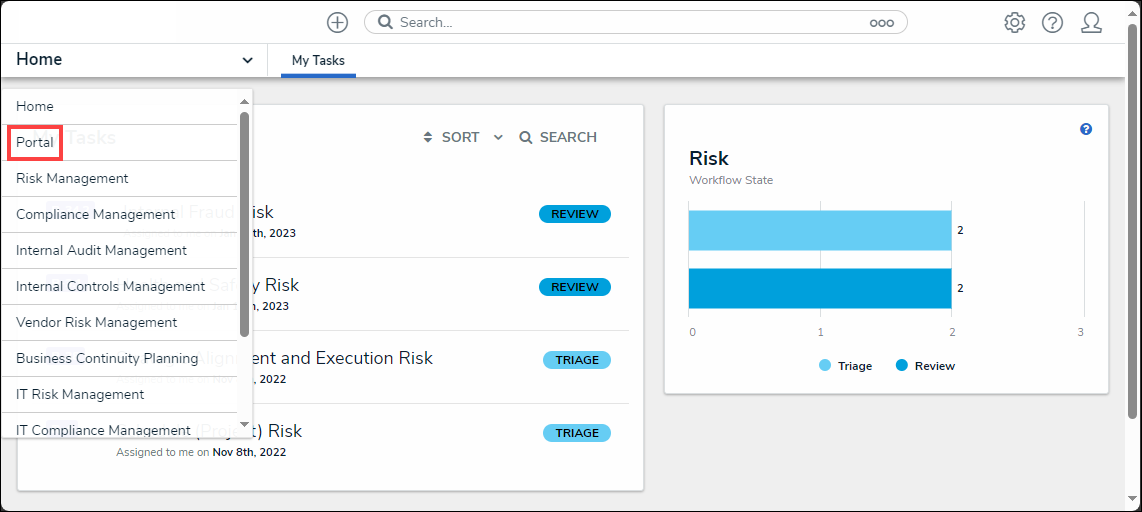Choose Vendor Risk Management menu item

pos(97,323)
